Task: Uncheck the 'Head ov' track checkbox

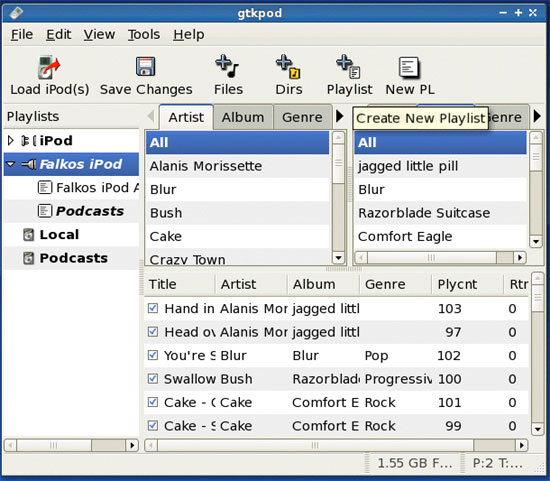Action: pos(153,332)
